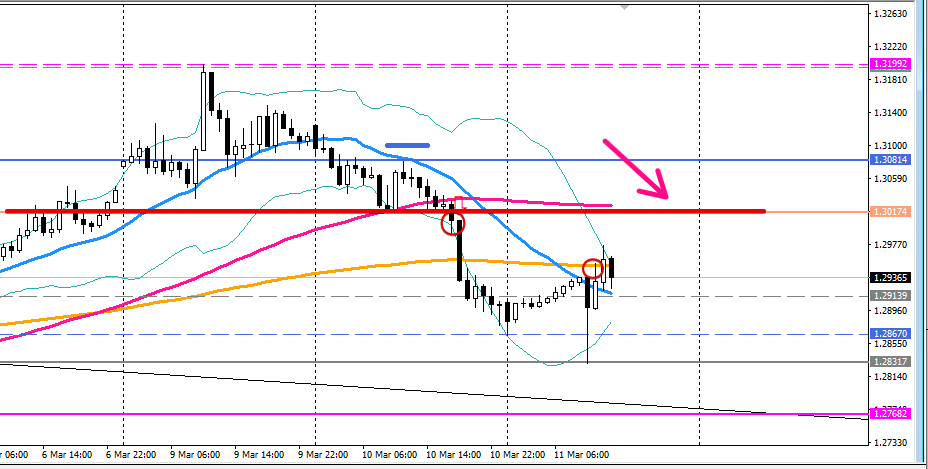This screenshot has height=469, width=928.
Task: Click the 6 Mar 14:00 time label
Action: tap(67, 455)
